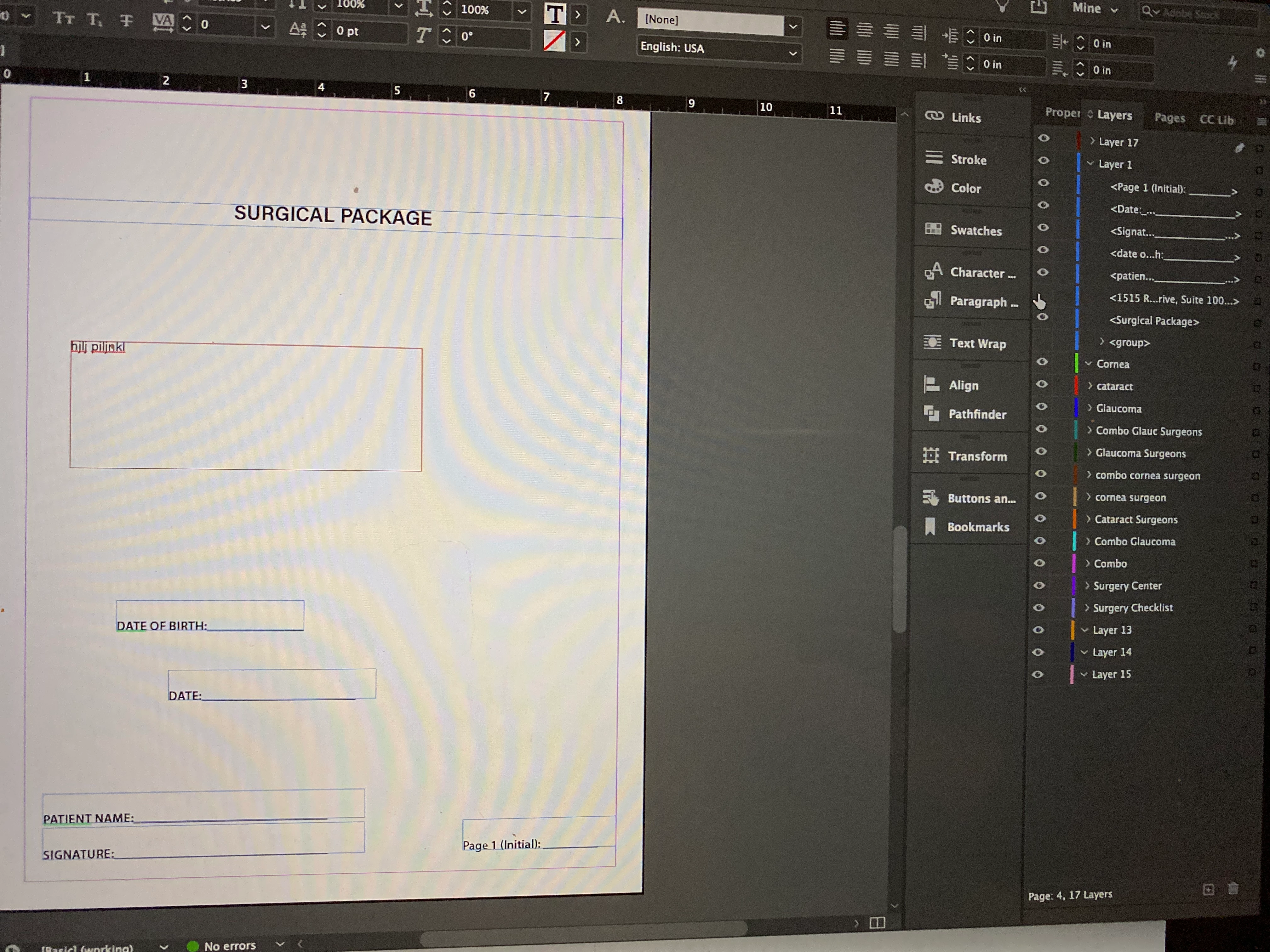Click the delete layer trash icon
Image resolution: width=1270 pixels, height=952 pixels.
click(x=1233, y=889)
